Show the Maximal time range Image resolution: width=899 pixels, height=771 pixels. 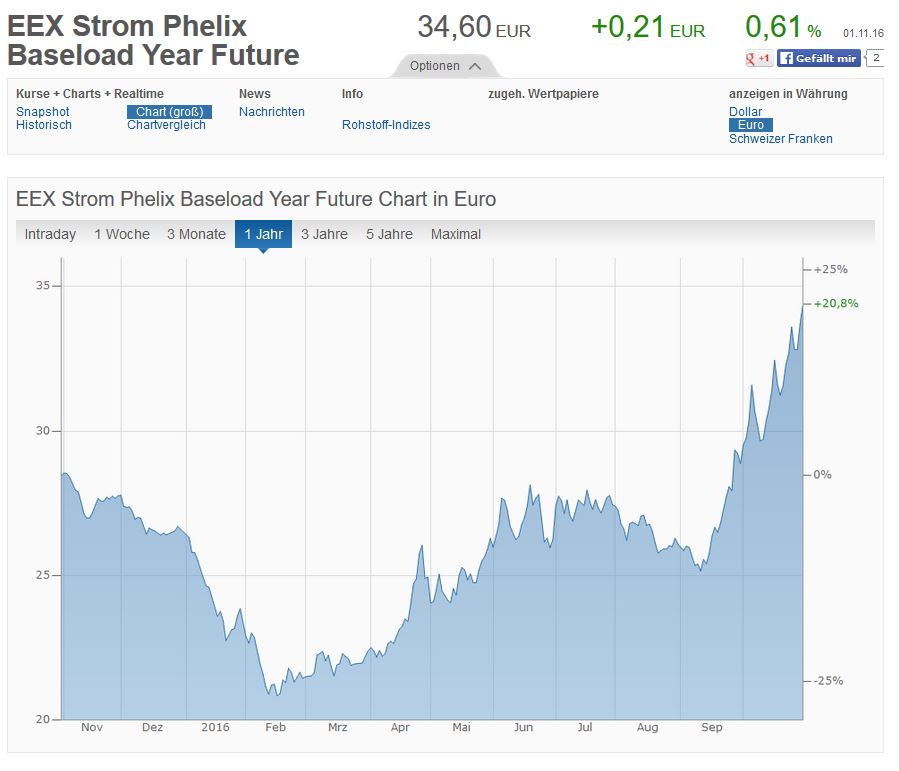(456, 234)
